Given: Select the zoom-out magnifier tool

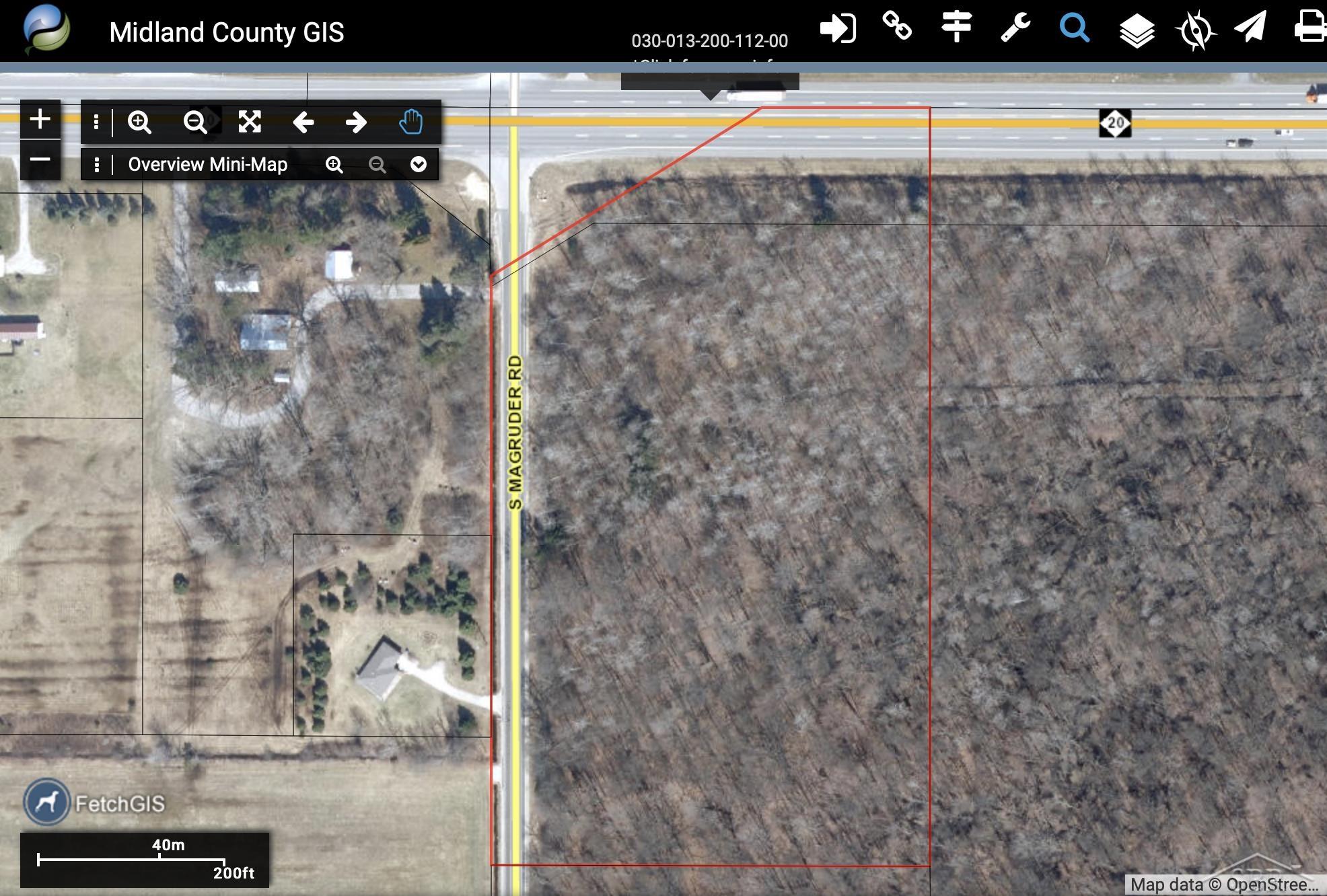Looking at the screenshot, I should (195, 122).
